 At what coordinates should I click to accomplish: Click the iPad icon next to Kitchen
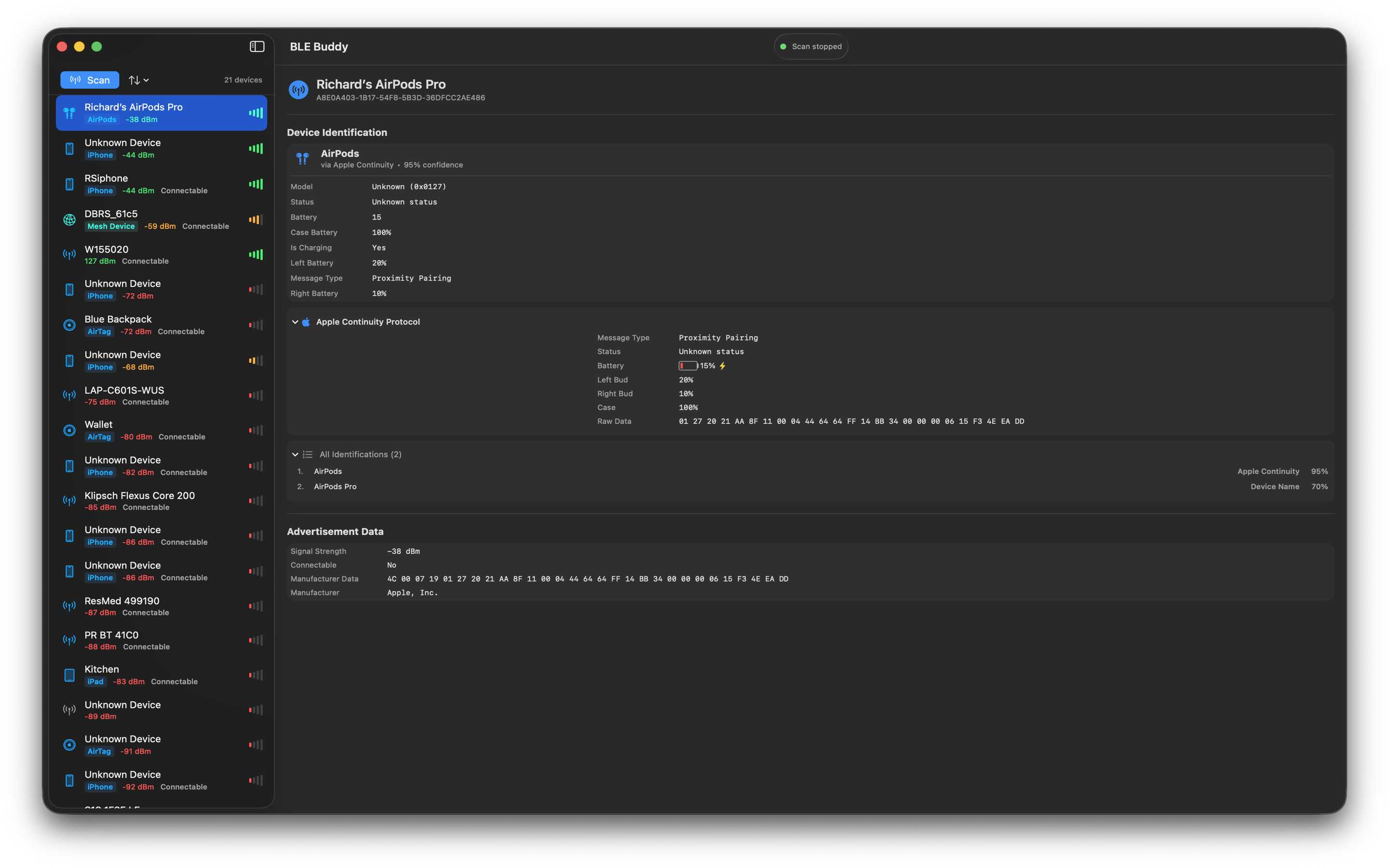69,675
